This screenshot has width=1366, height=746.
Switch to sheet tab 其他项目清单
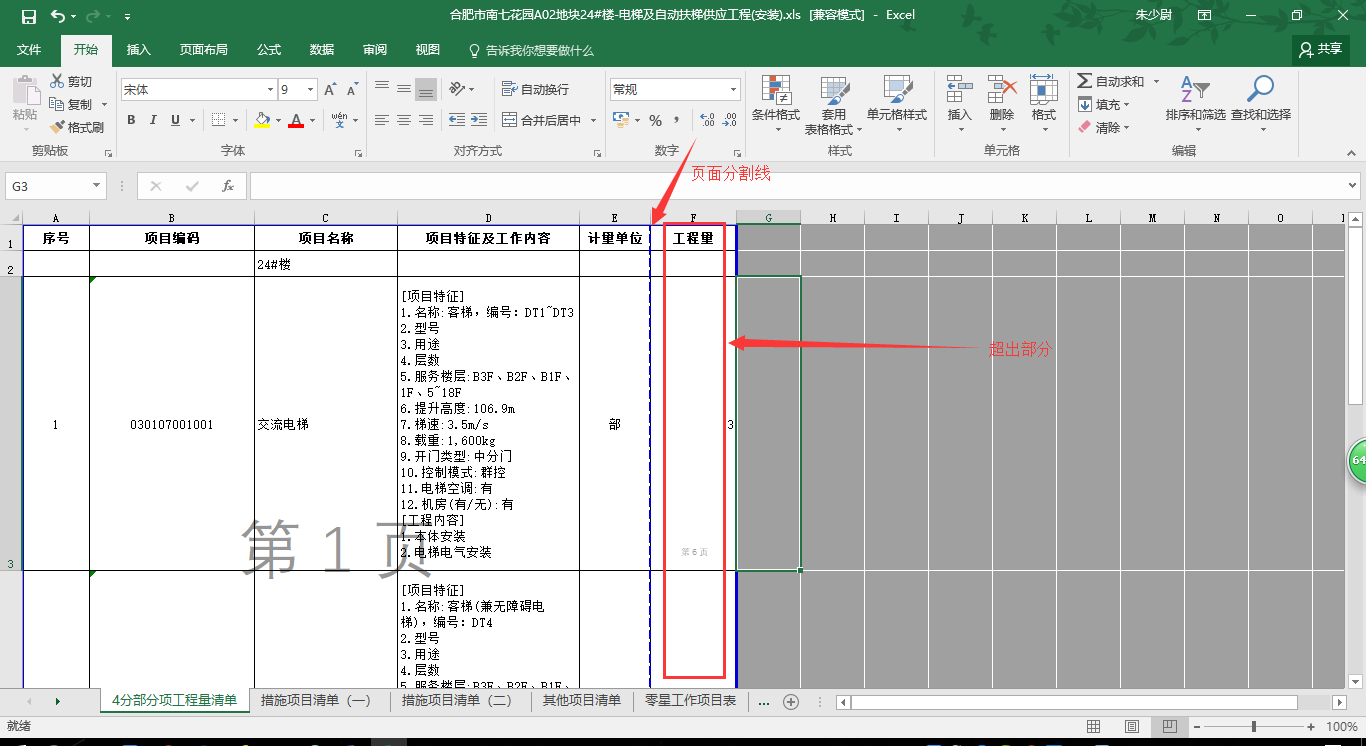[581, 701]
